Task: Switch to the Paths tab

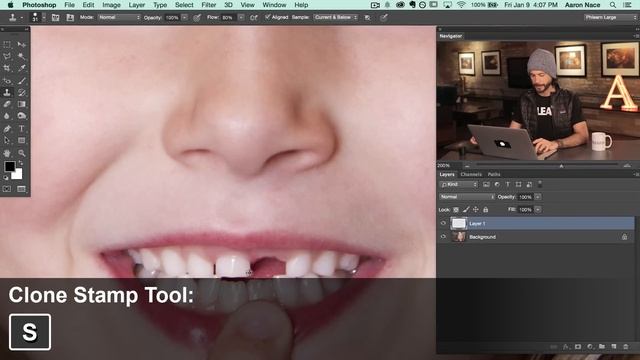Action: 494,174
